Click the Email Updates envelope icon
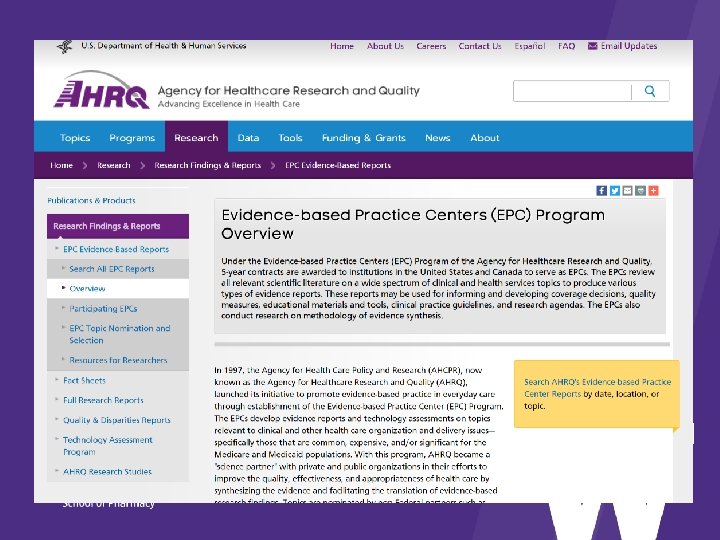 click(592, 46)
